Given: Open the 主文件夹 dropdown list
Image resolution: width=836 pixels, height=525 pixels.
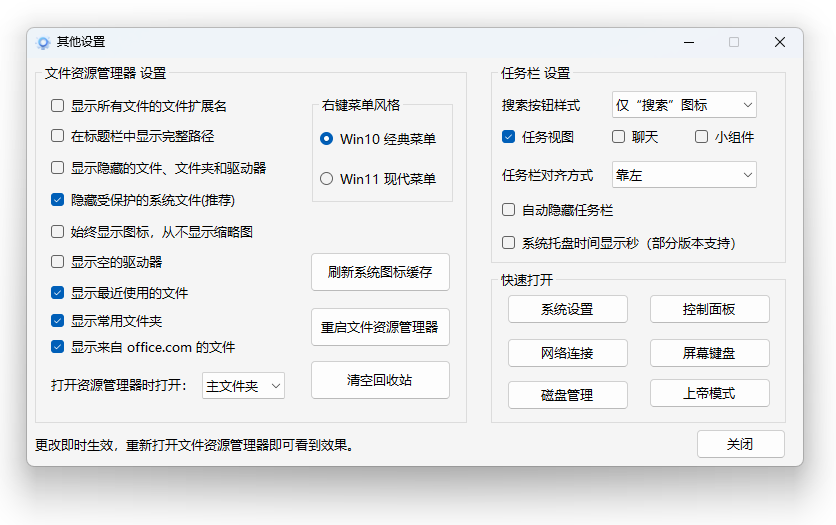Looking at the screenshot, I should pyautogui.click(x=244, y=386).
